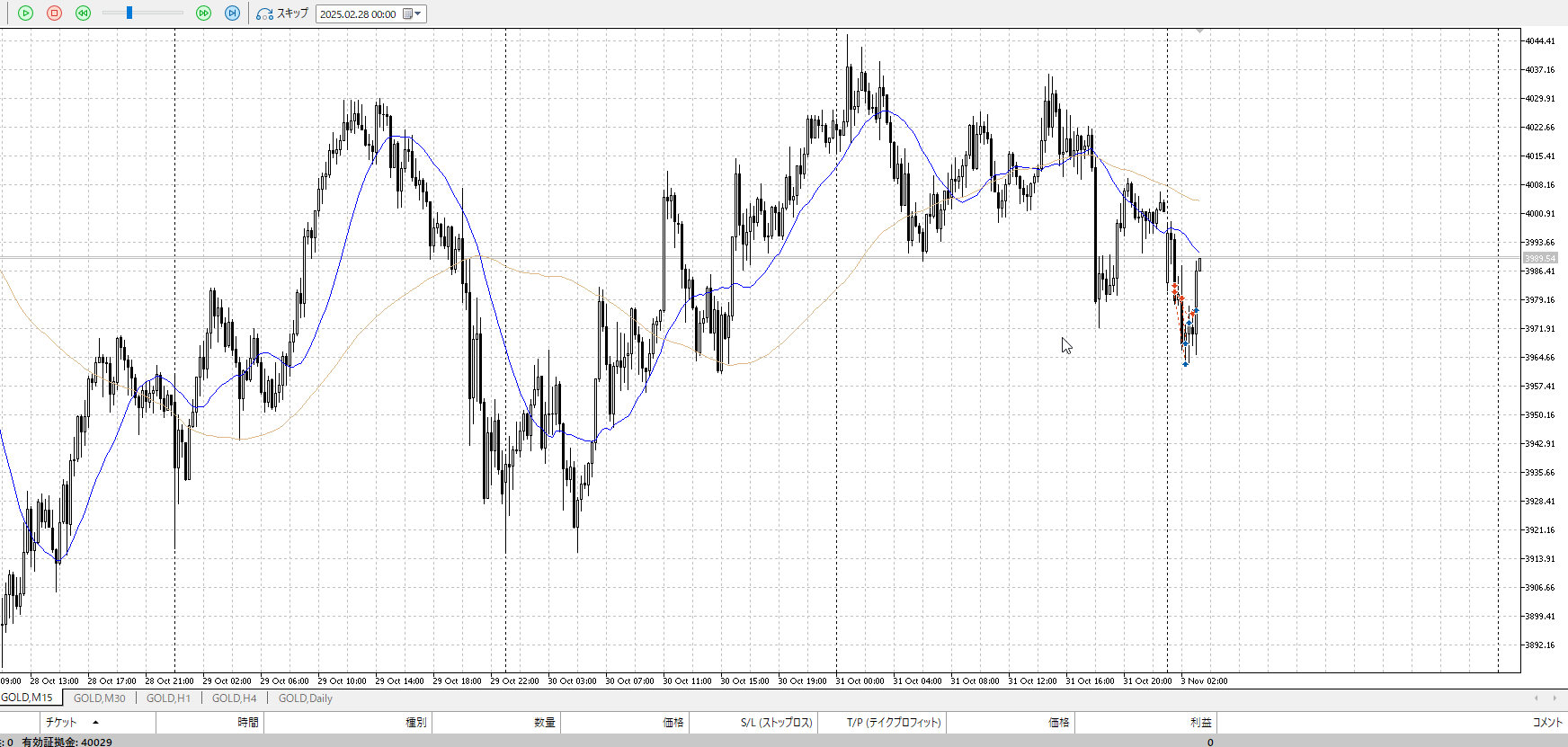Click the S/L (ストップロス) column header

[776, 722]
